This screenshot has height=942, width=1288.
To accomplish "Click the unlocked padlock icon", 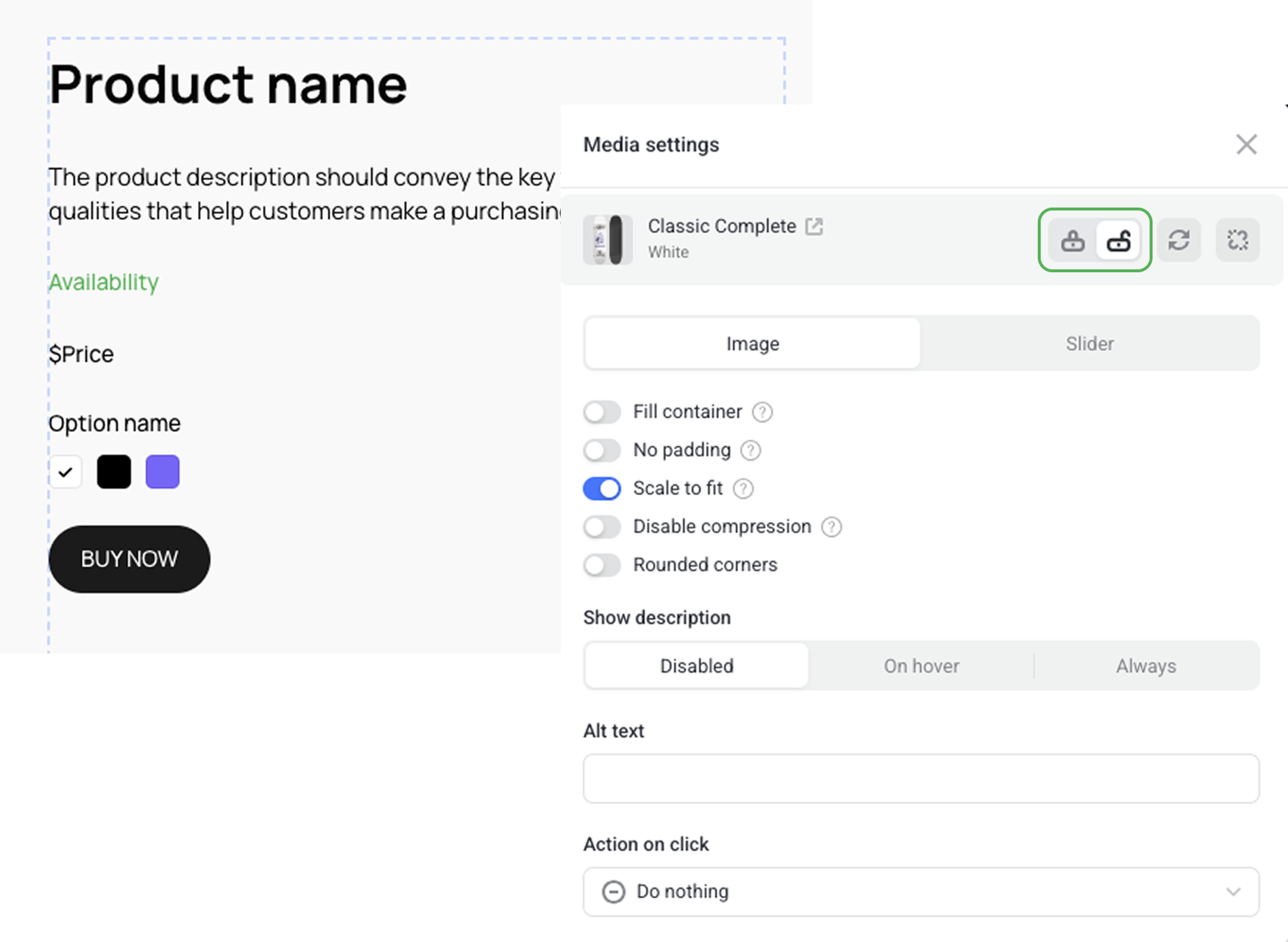I will pos(1119,241).
